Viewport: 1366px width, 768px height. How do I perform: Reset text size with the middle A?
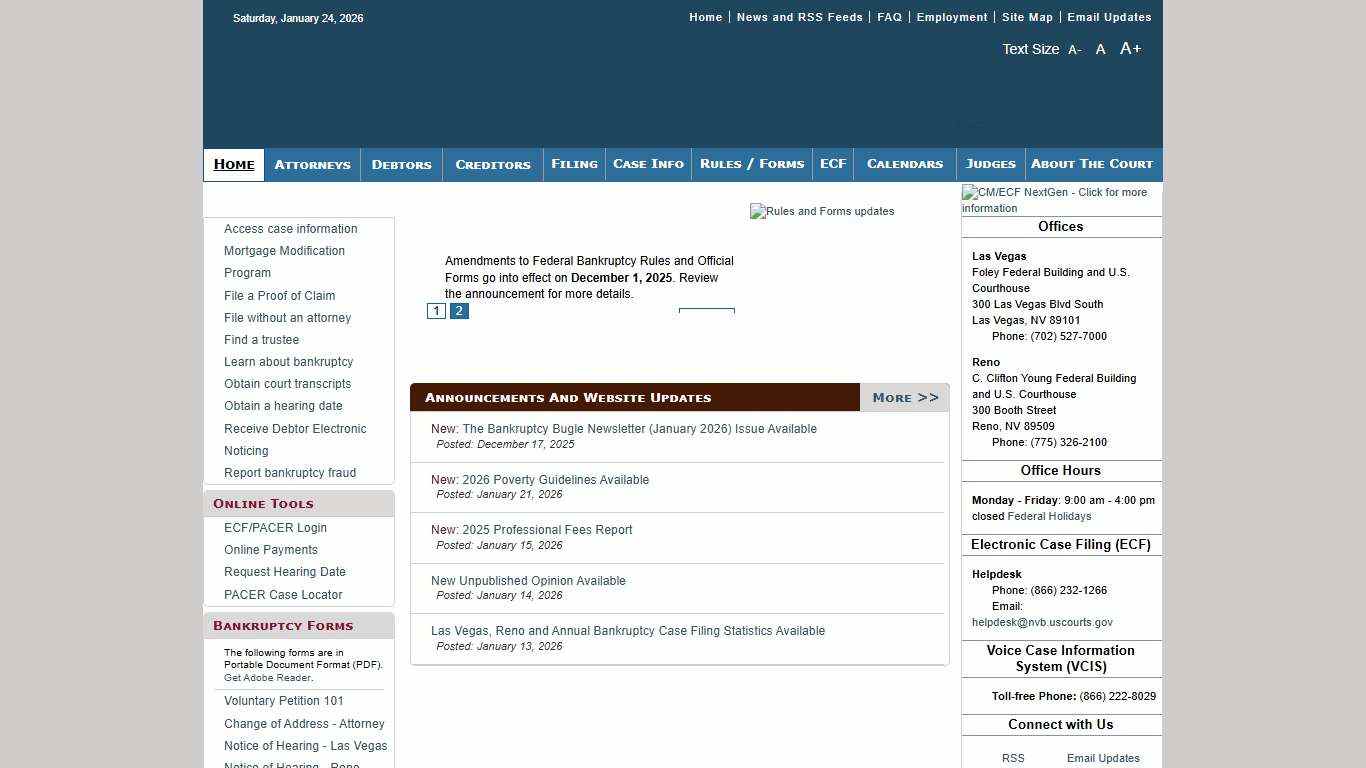coord(1100,49)
